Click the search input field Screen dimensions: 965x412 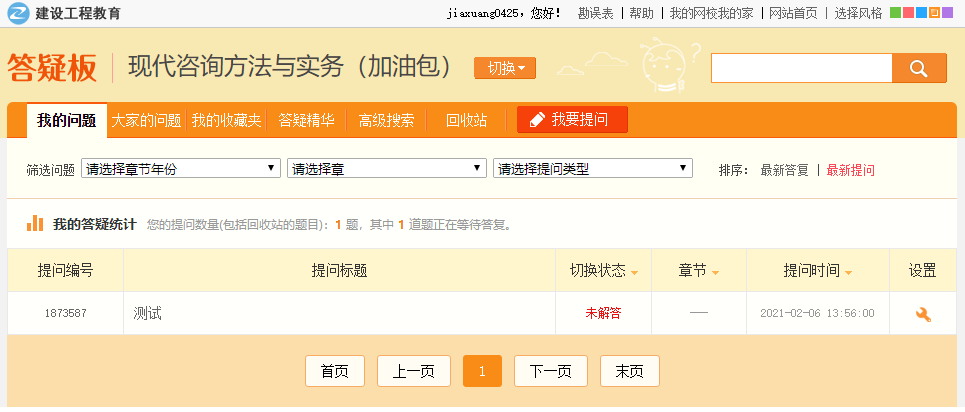point(800,68)
